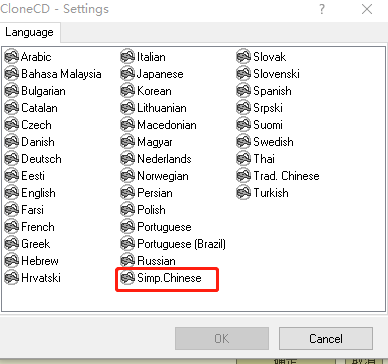Choose the Trad. Chinese label
388x364 pixels.
[x=286, y=176]
